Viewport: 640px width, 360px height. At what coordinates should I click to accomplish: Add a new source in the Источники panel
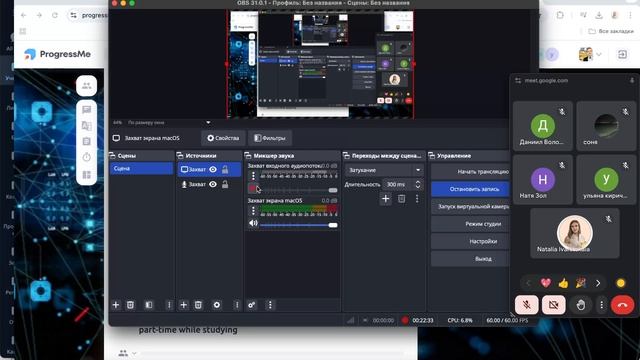(184, 305)
